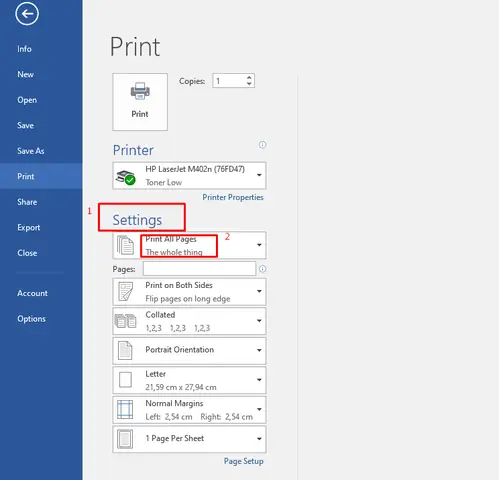Open the Page Setup link
Image resolution: width=499 pixels, height=480 pixels.
pos(243,461)
